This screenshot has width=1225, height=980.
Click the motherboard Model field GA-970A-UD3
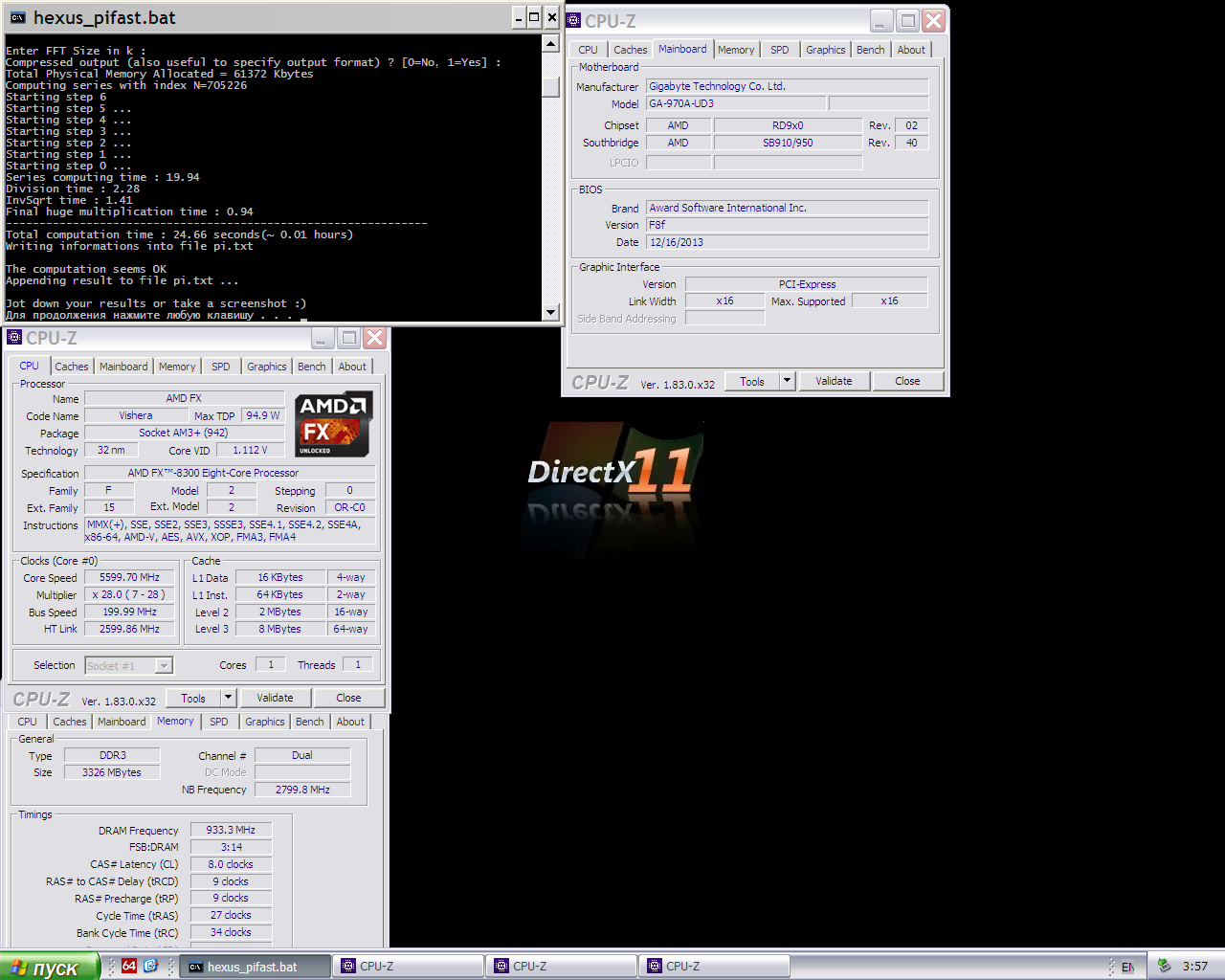pyautogui.click(x=735, y=103)
